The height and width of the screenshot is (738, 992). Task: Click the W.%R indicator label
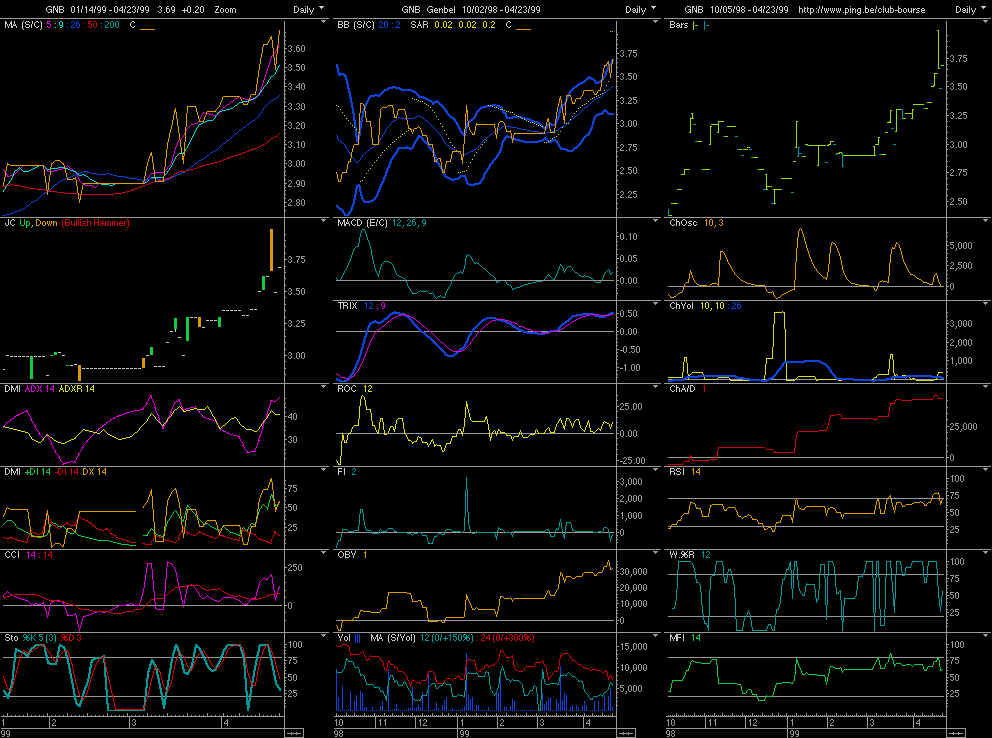[x=682, y=555]
